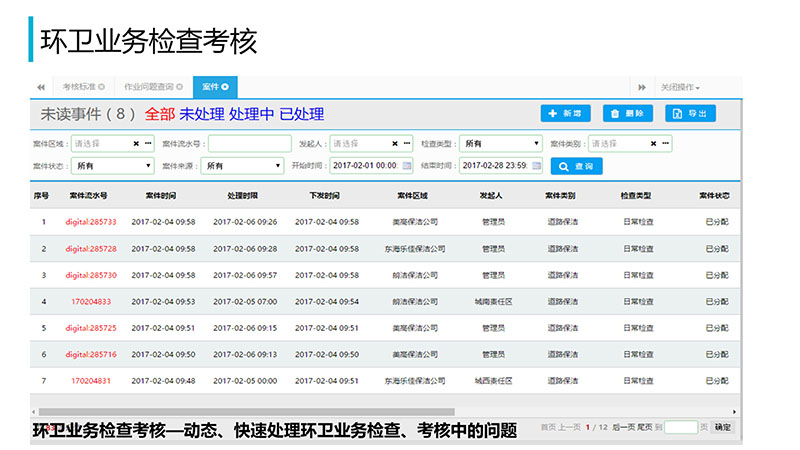Click the 案件类别 column header
800x450 pixels.
(560, 195)
